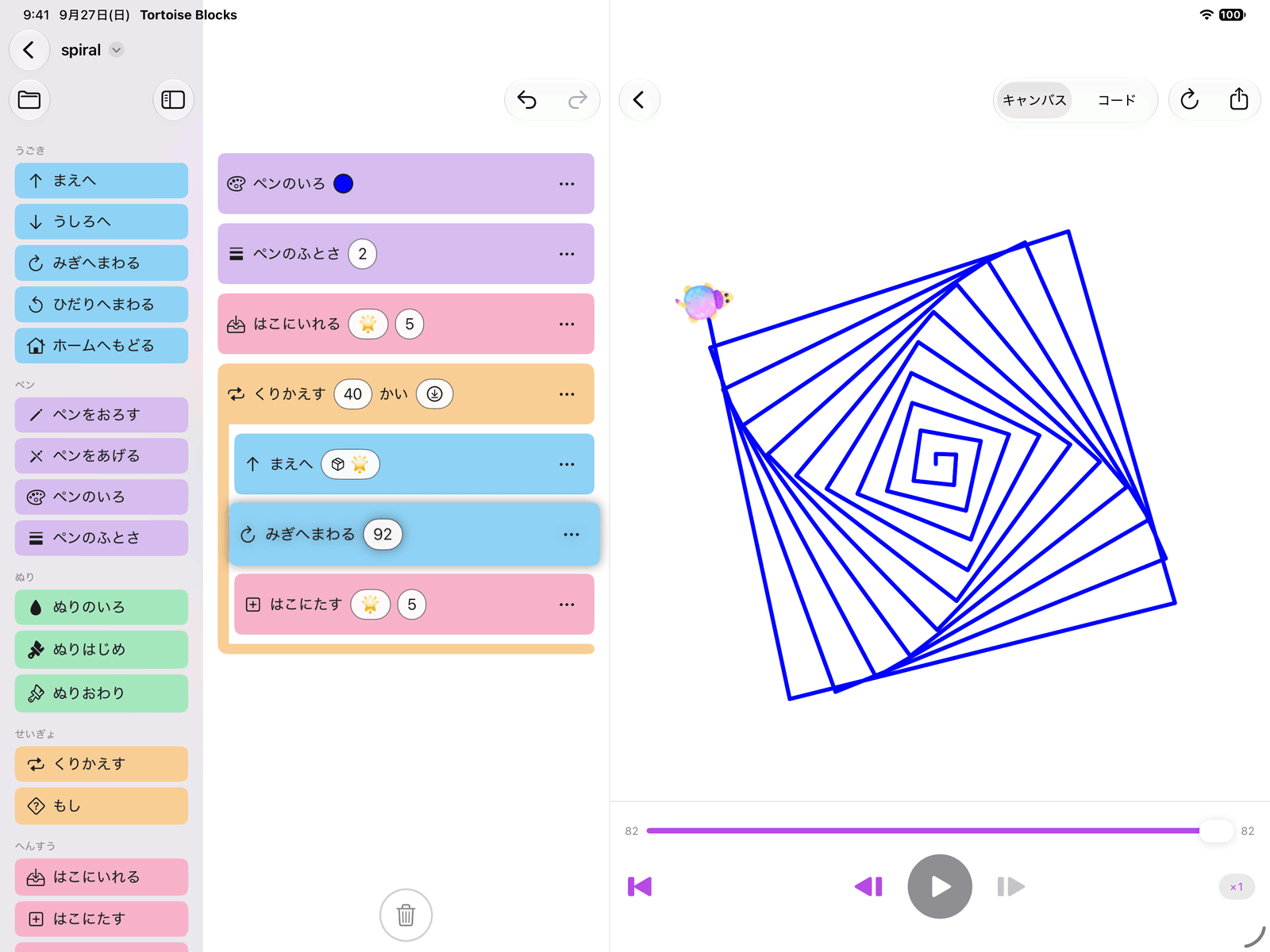
Task: Add ホームへもどる palette block
Action: (102, 346)
